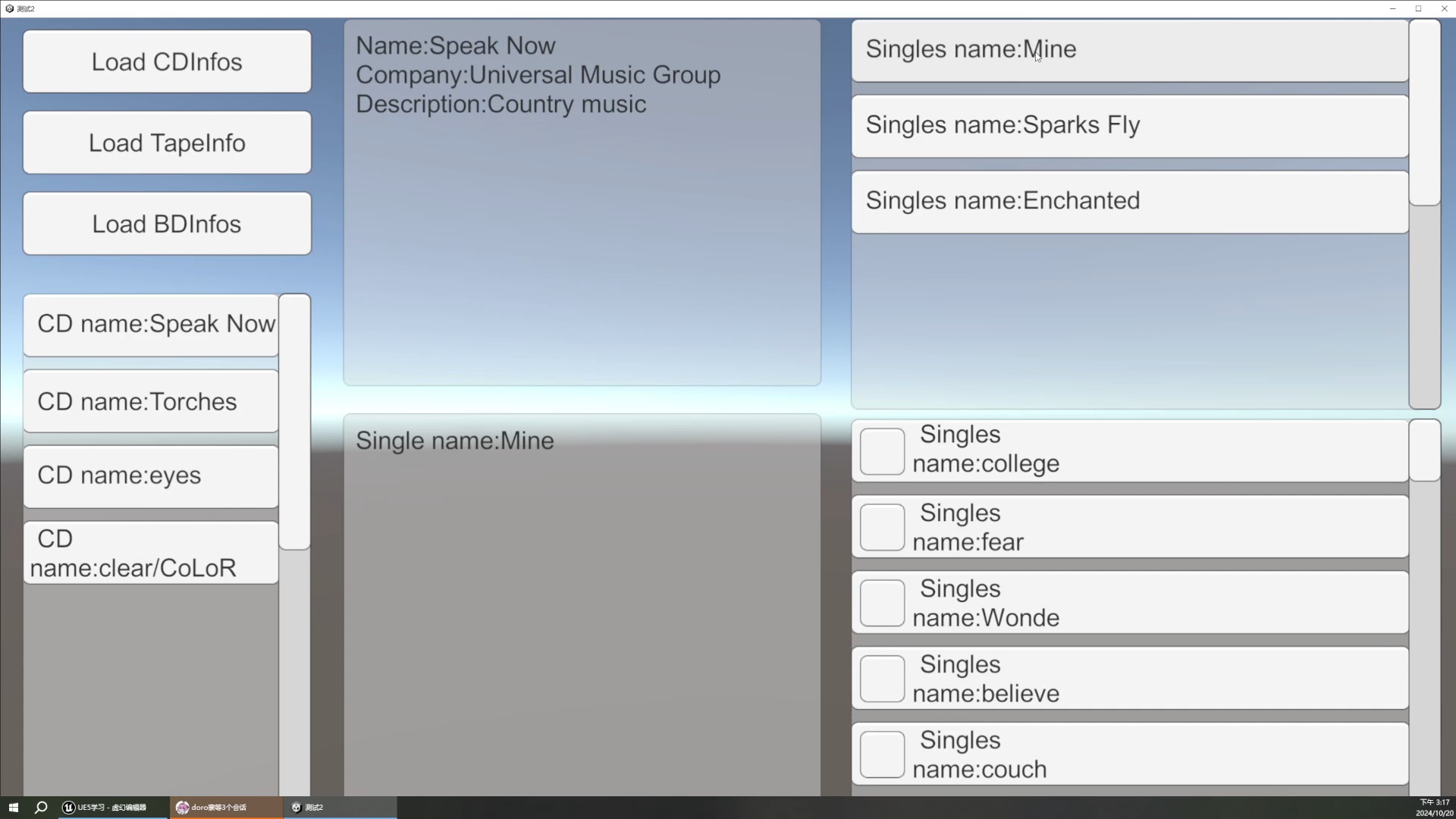1456x819 pixels.
Task: Click the Single name:Mine detail text
Action: click(x=455, y=441)
